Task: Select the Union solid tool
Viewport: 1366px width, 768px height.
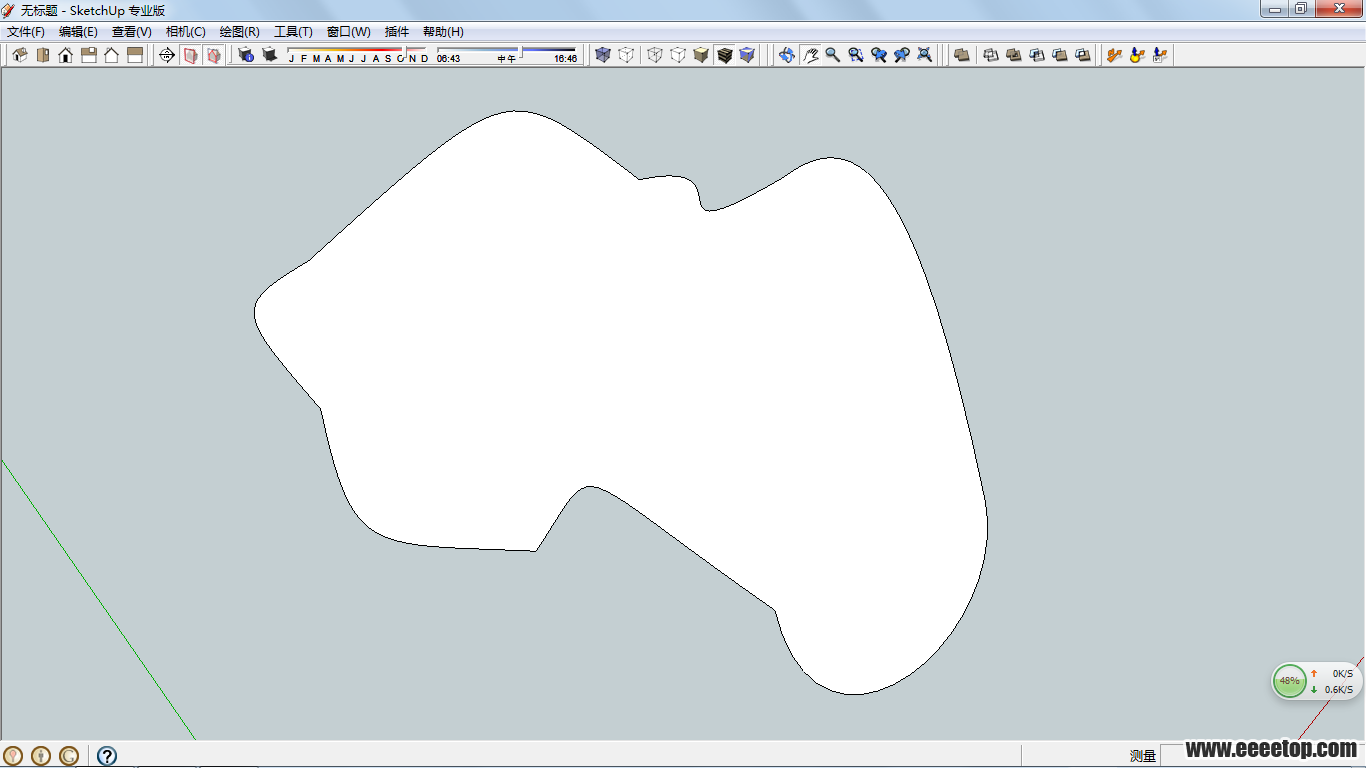Action: 1013,55
